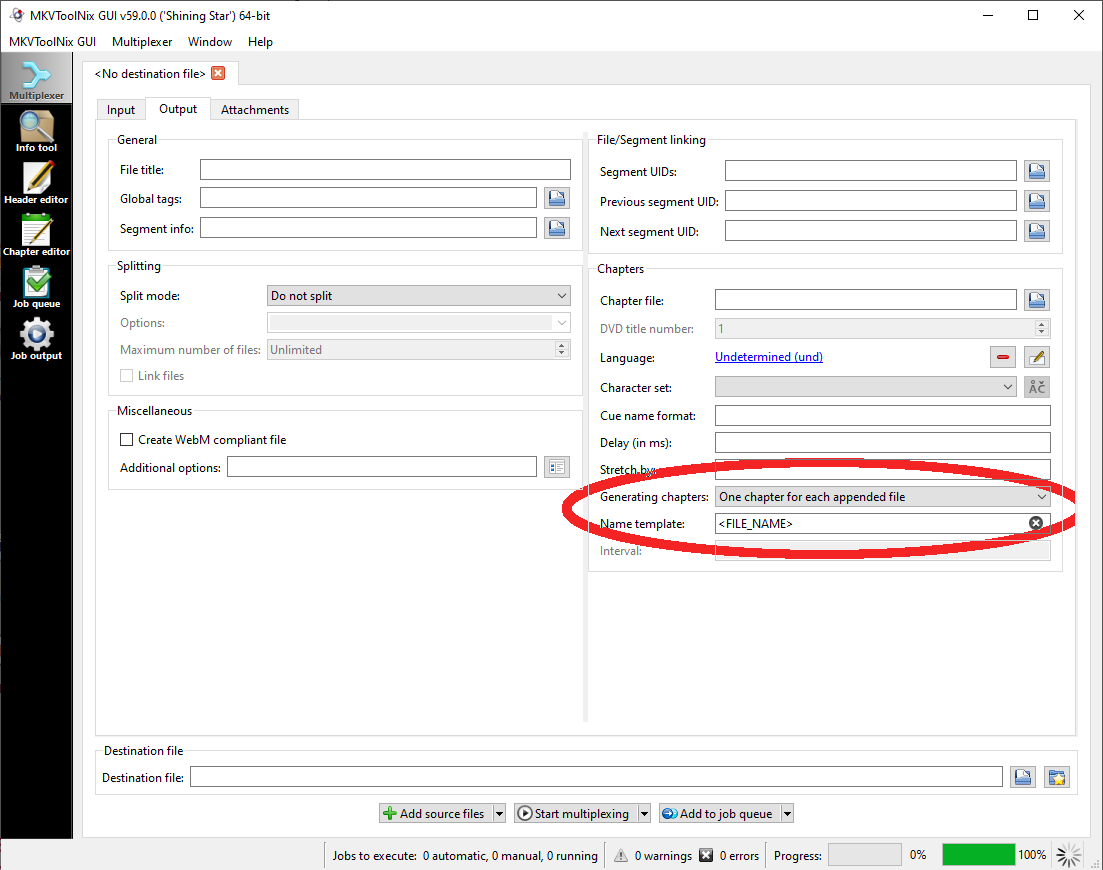Screen dimensions: 1103x870
Task: Open the Job queue
Action: pyautogui.click(x=36, y=287)
